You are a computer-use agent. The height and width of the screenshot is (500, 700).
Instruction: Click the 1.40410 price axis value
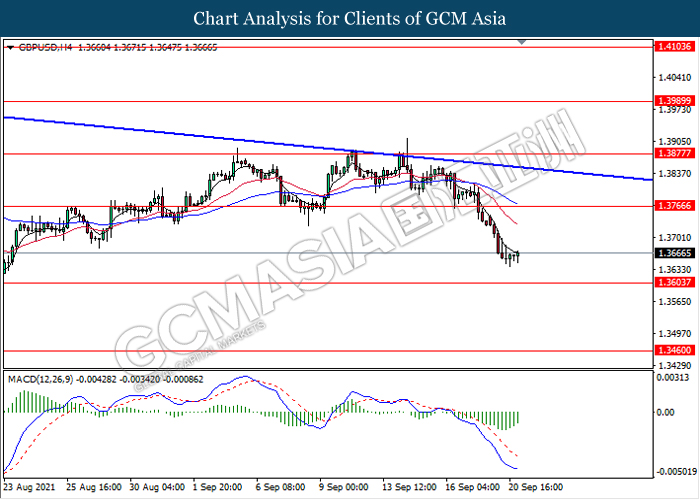click(x=675, y=78)
